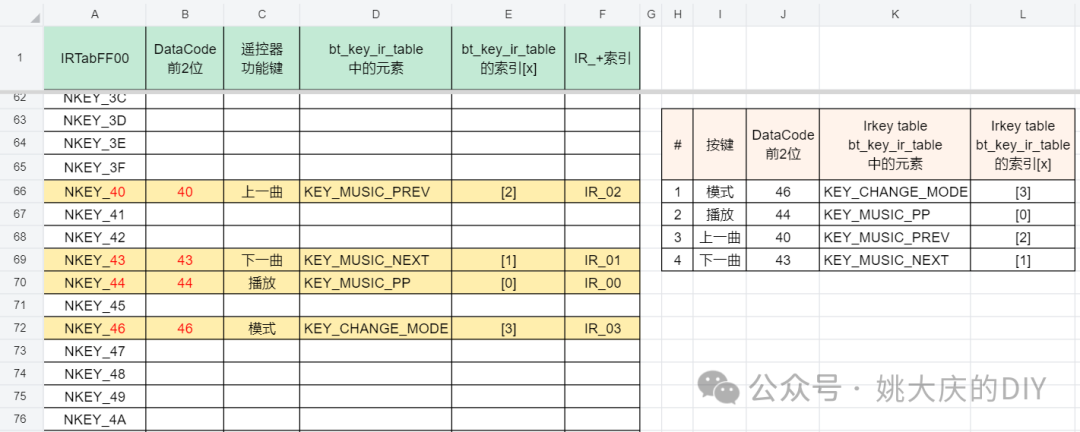Select cell IR_03

(x=602, y=329)
